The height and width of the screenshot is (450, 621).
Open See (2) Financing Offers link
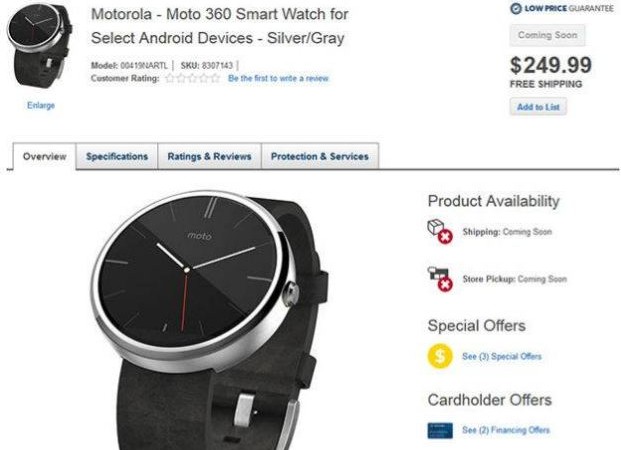tap(506, 430)
